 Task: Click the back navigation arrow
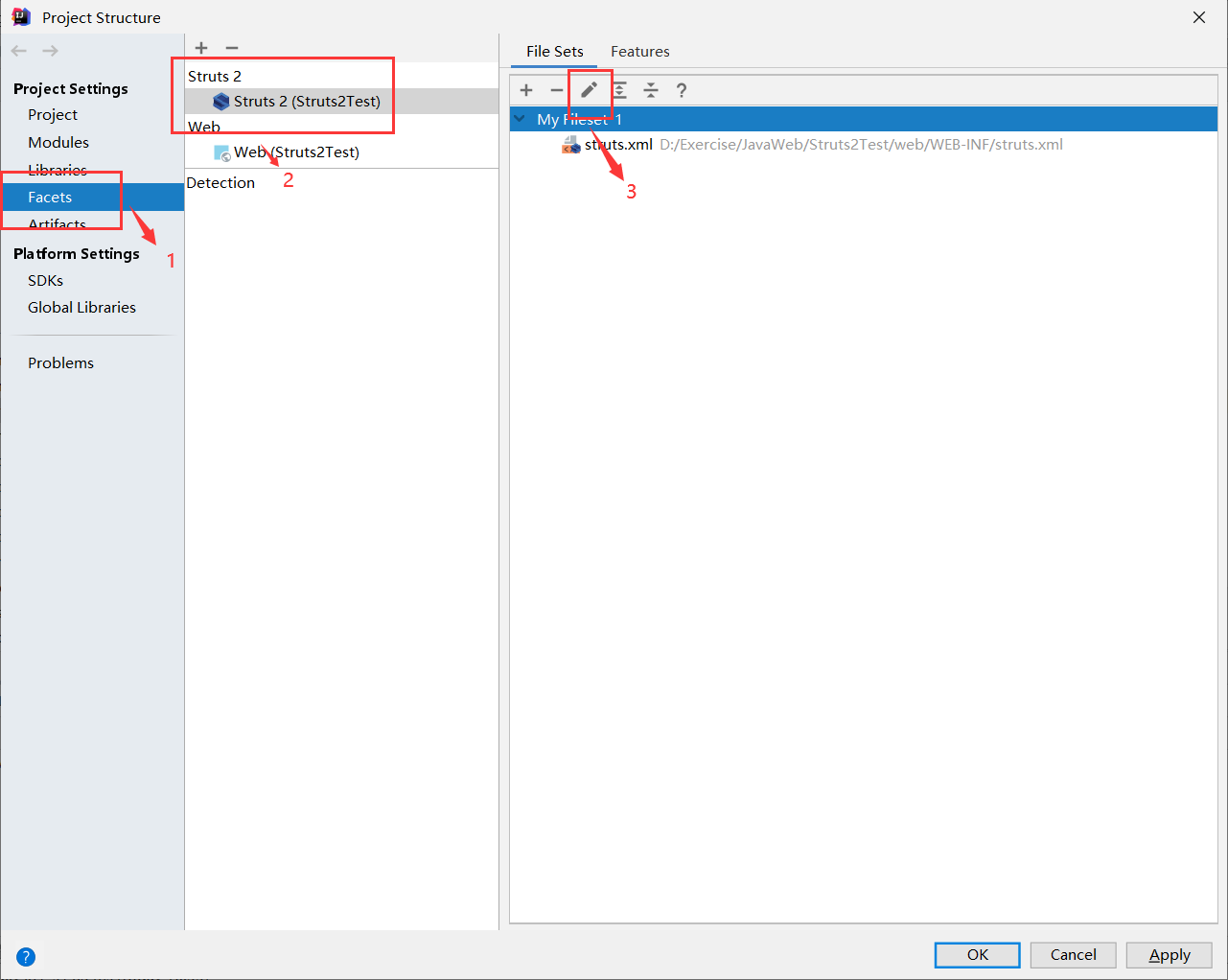point(19,51)
